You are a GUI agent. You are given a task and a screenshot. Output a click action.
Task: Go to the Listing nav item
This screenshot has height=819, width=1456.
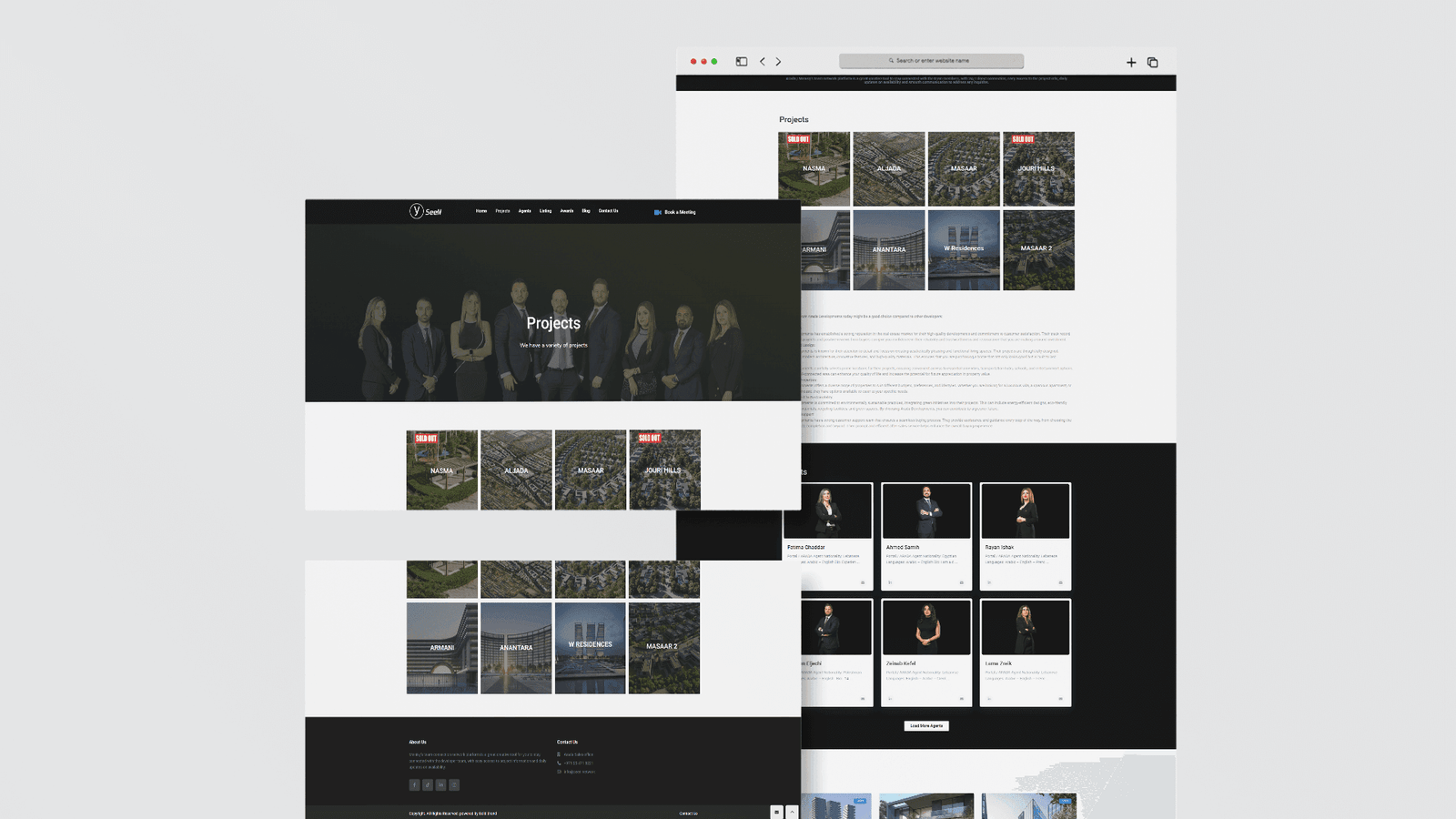[x=545, y=211]
